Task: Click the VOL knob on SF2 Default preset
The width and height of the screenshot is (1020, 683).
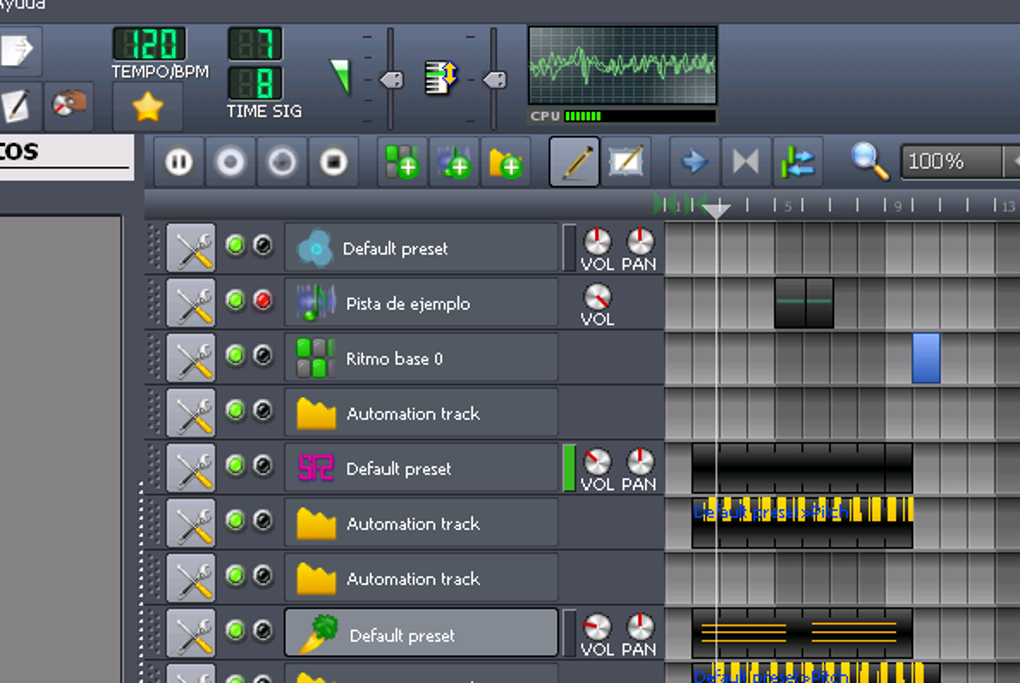Action: (x=597, y=462)
